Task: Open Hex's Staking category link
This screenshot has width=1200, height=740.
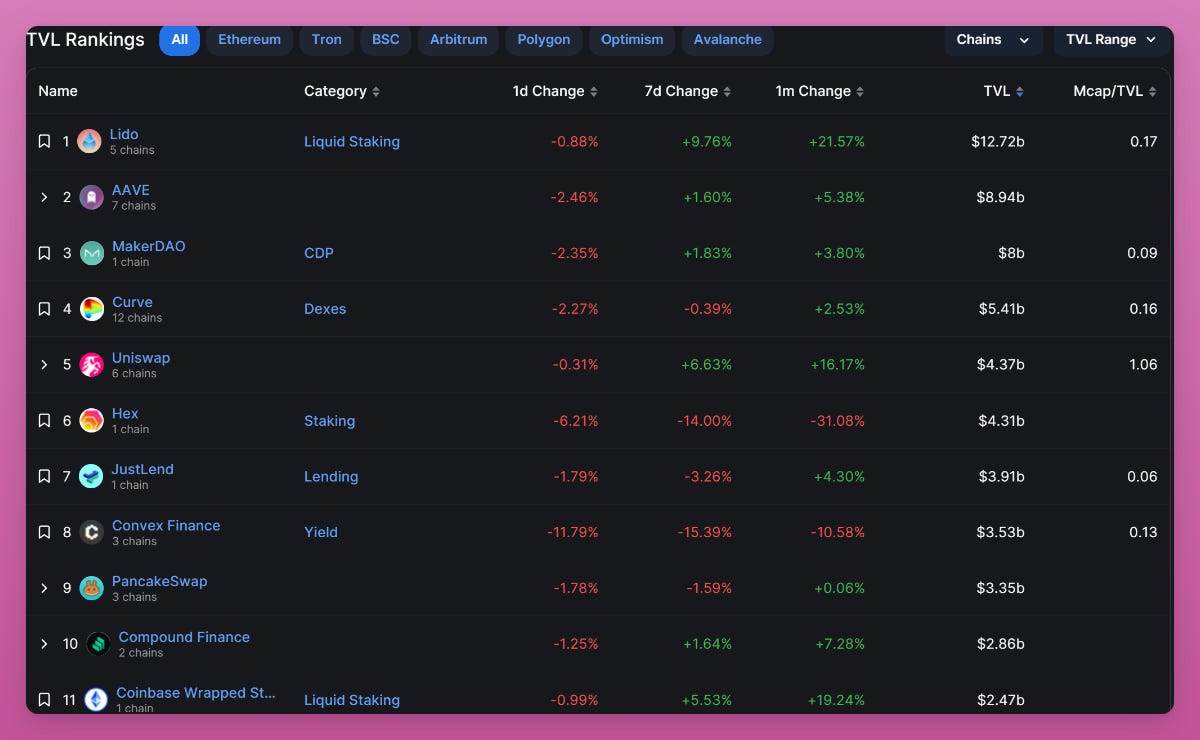Action: [329, 421]
